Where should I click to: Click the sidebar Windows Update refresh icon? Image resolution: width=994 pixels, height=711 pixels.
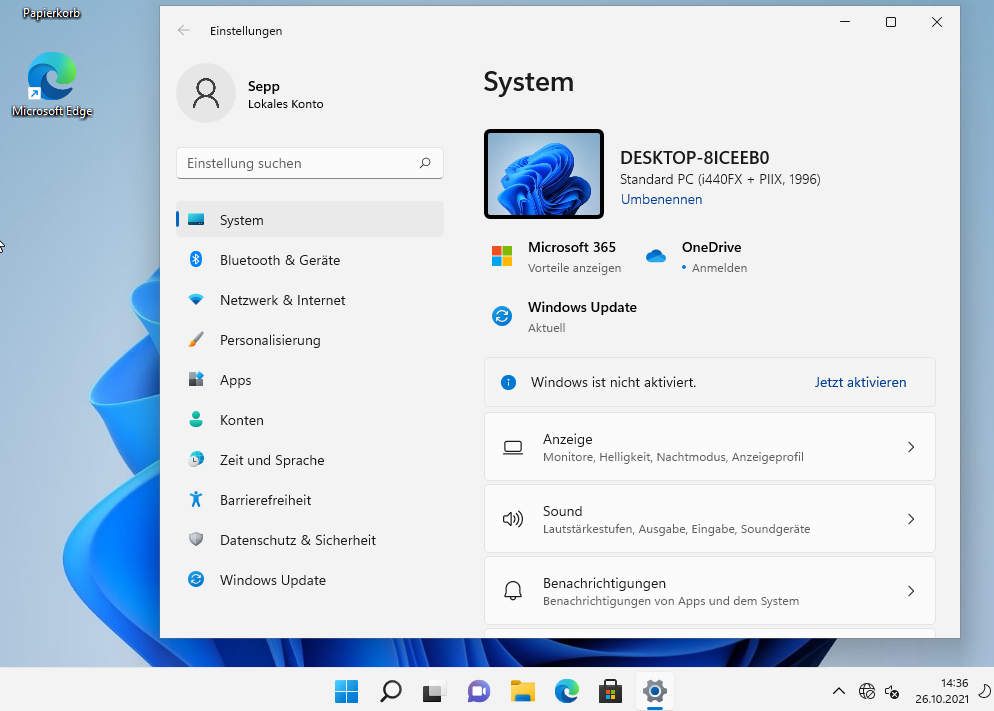[x=196, y=579]
